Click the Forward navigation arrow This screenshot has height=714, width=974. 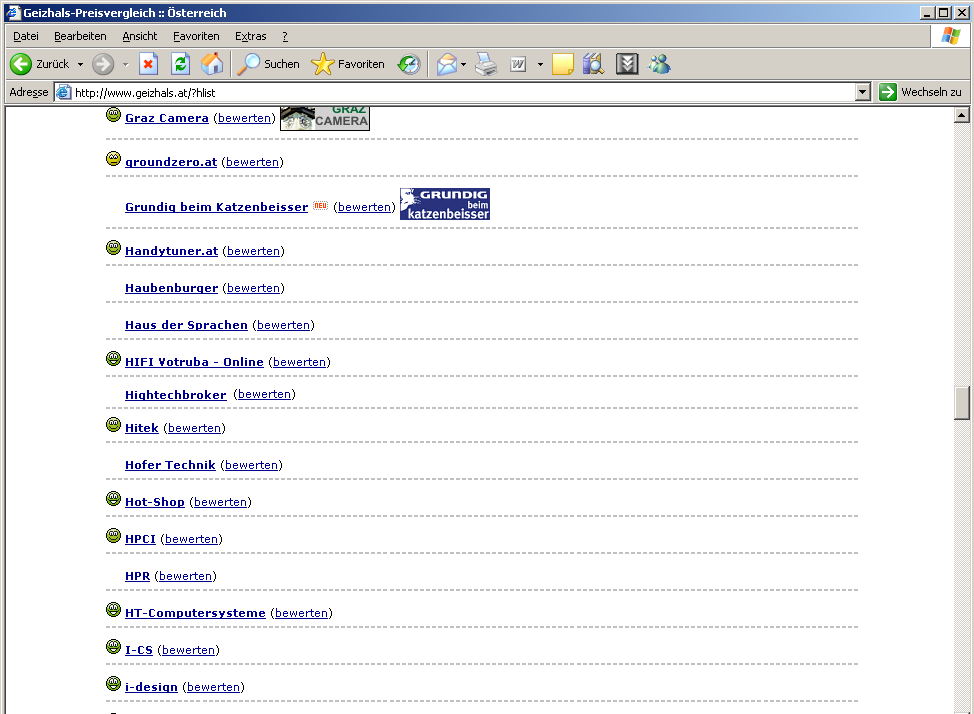[103, 64]
